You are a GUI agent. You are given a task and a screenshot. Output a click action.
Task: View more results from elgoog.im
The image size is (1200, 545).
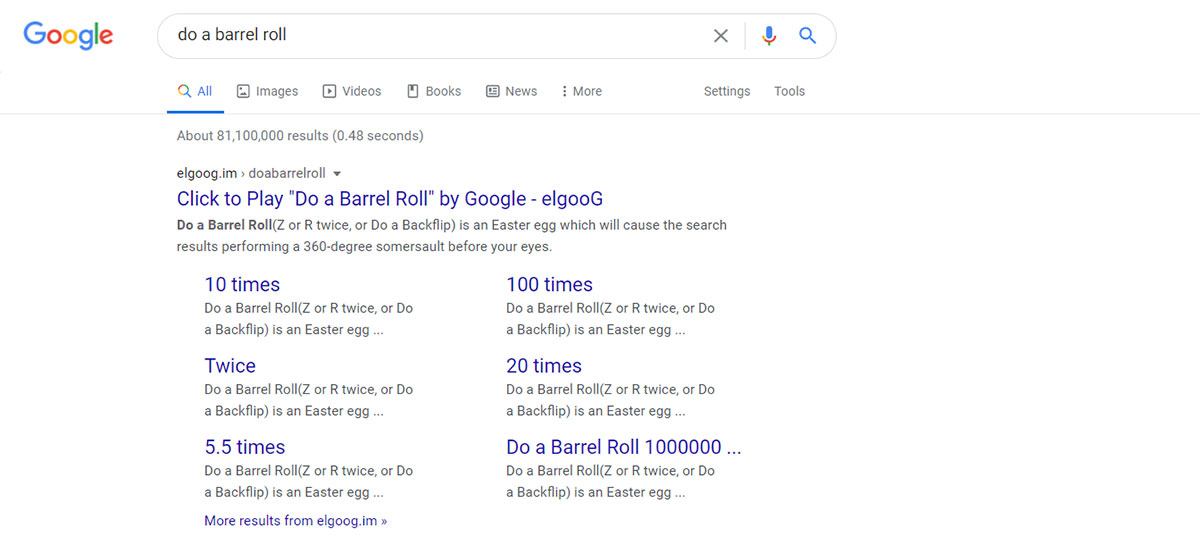pyautogui.click(x=295, y=521)
